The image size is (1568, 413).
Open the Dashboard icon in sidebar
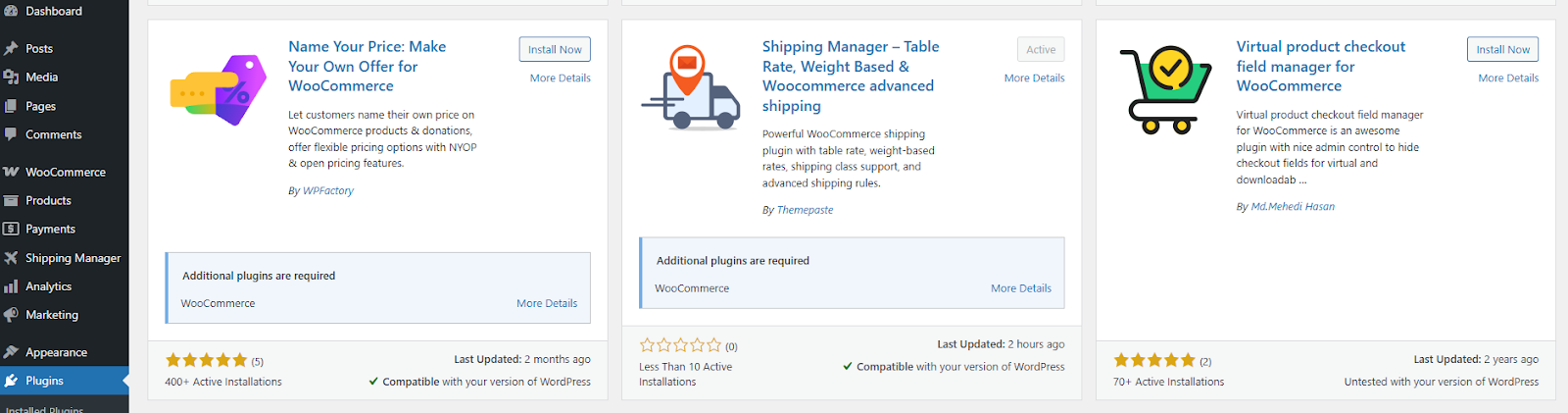[x=11, y=11]
